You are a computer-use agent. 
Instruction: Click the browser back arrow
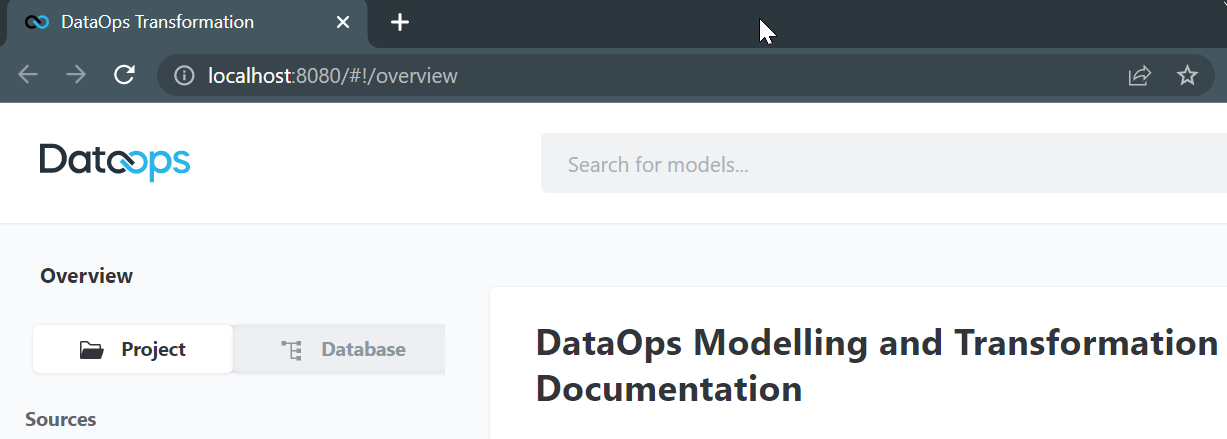click(28, 75)
